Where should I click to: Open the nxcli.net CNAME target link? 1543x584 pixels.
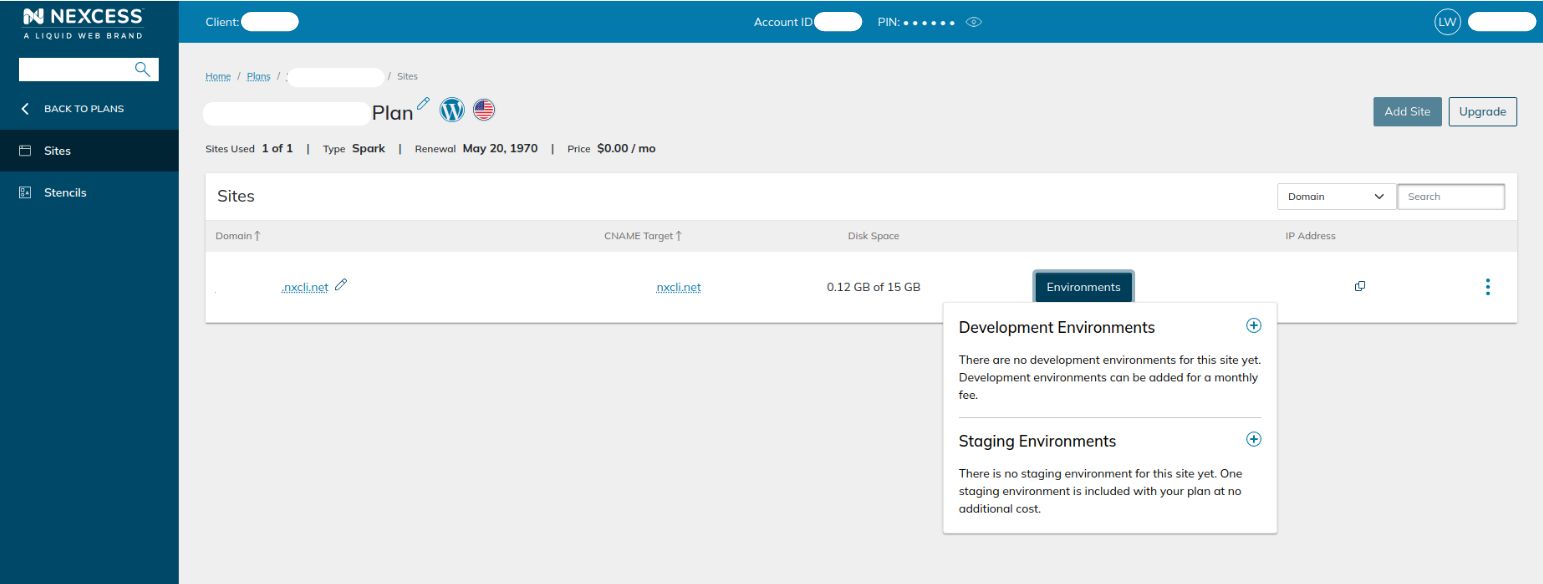click(678, 287)
